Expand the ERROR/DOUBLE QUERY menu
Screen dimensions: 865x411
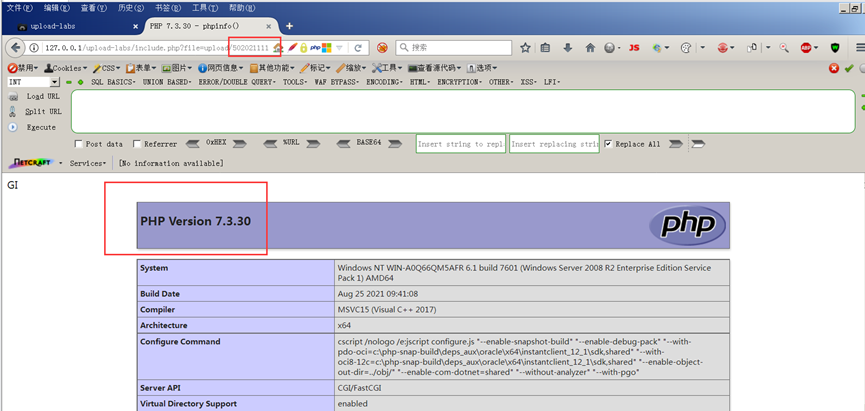click(x=237, y=82)
